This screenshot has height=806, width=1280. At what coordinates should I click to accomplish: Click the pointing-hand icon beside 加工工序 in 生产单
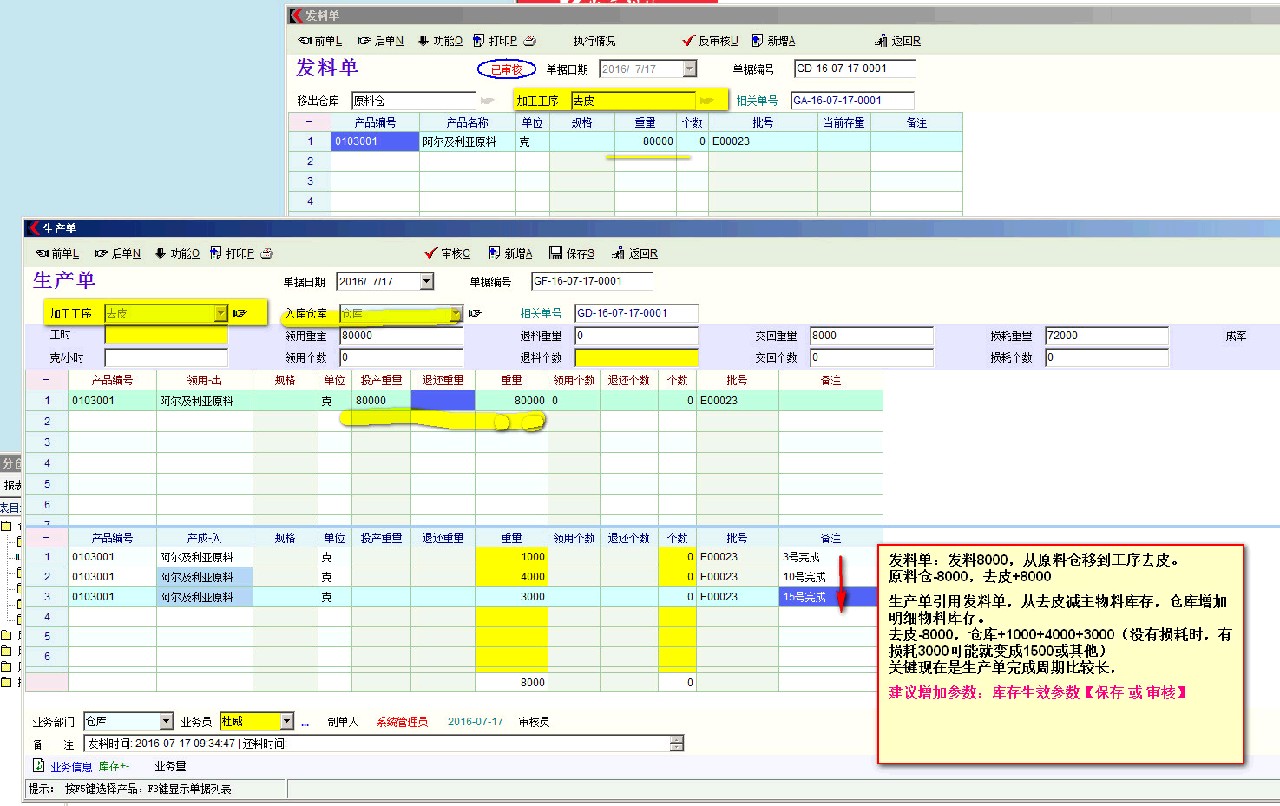tap(240, 313)
